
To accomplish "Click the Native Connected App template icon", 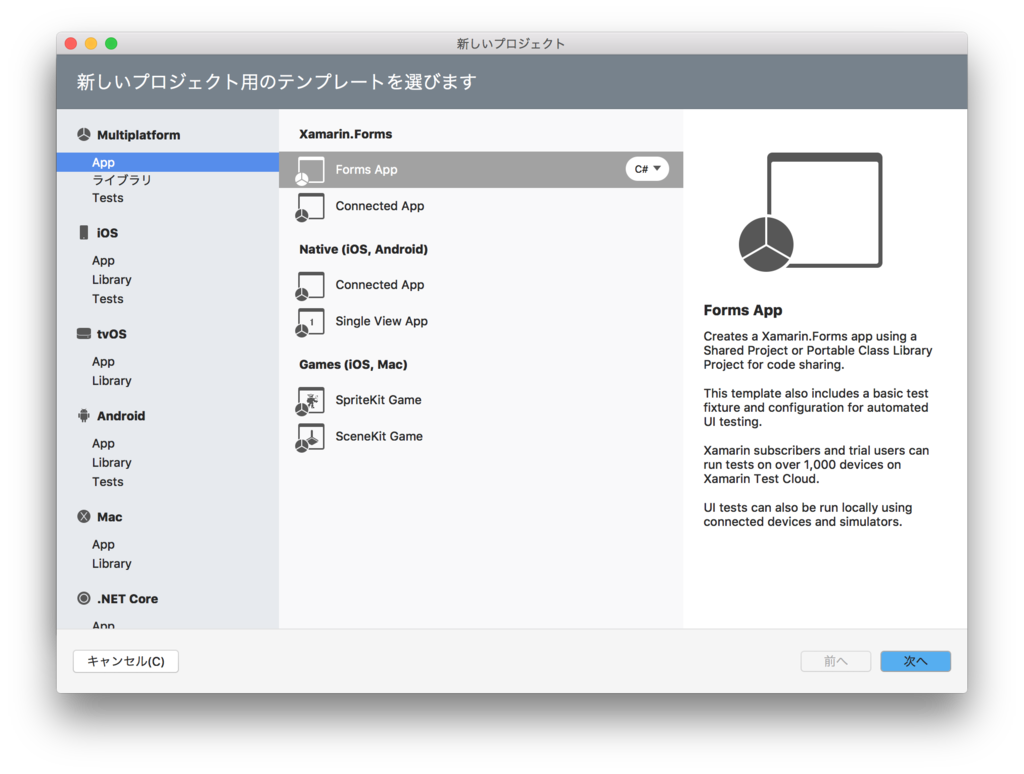I will 310,286.
